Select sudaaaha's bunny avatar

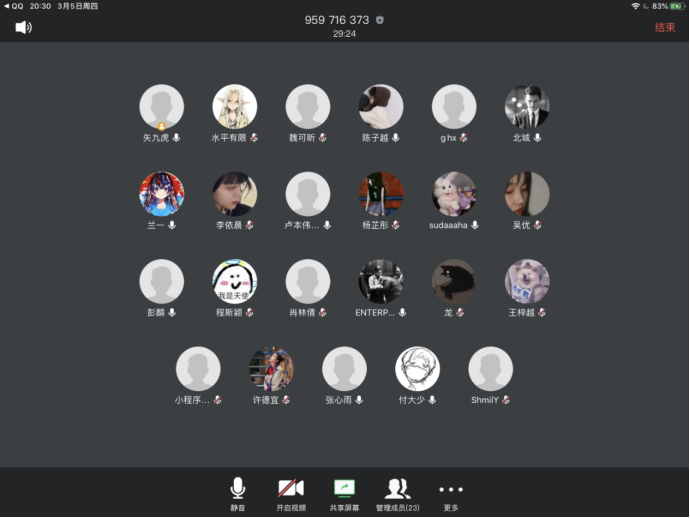pos(454,194)
